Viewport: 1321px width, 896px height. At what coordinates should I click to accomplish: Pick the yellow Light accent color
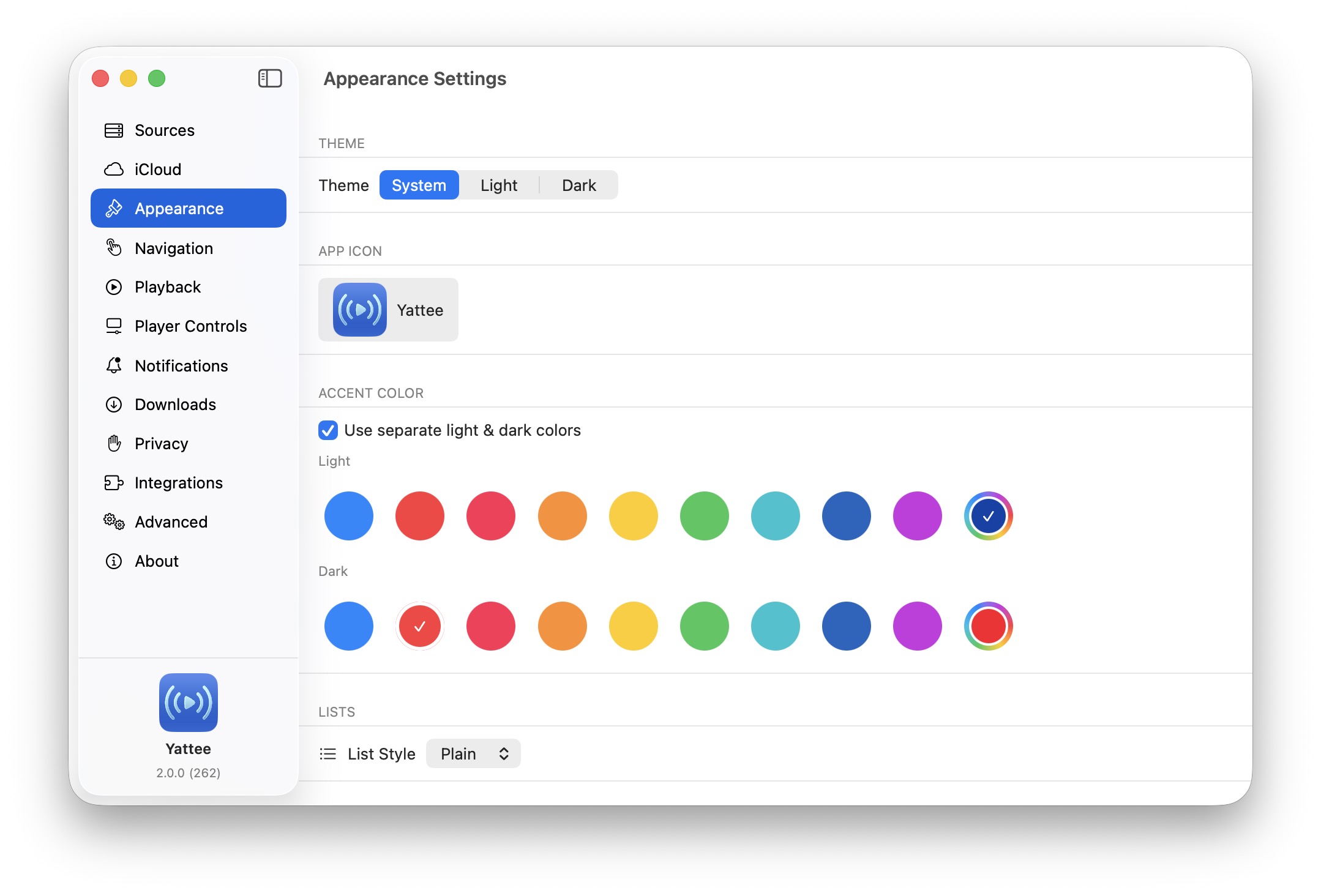point(634,516)
